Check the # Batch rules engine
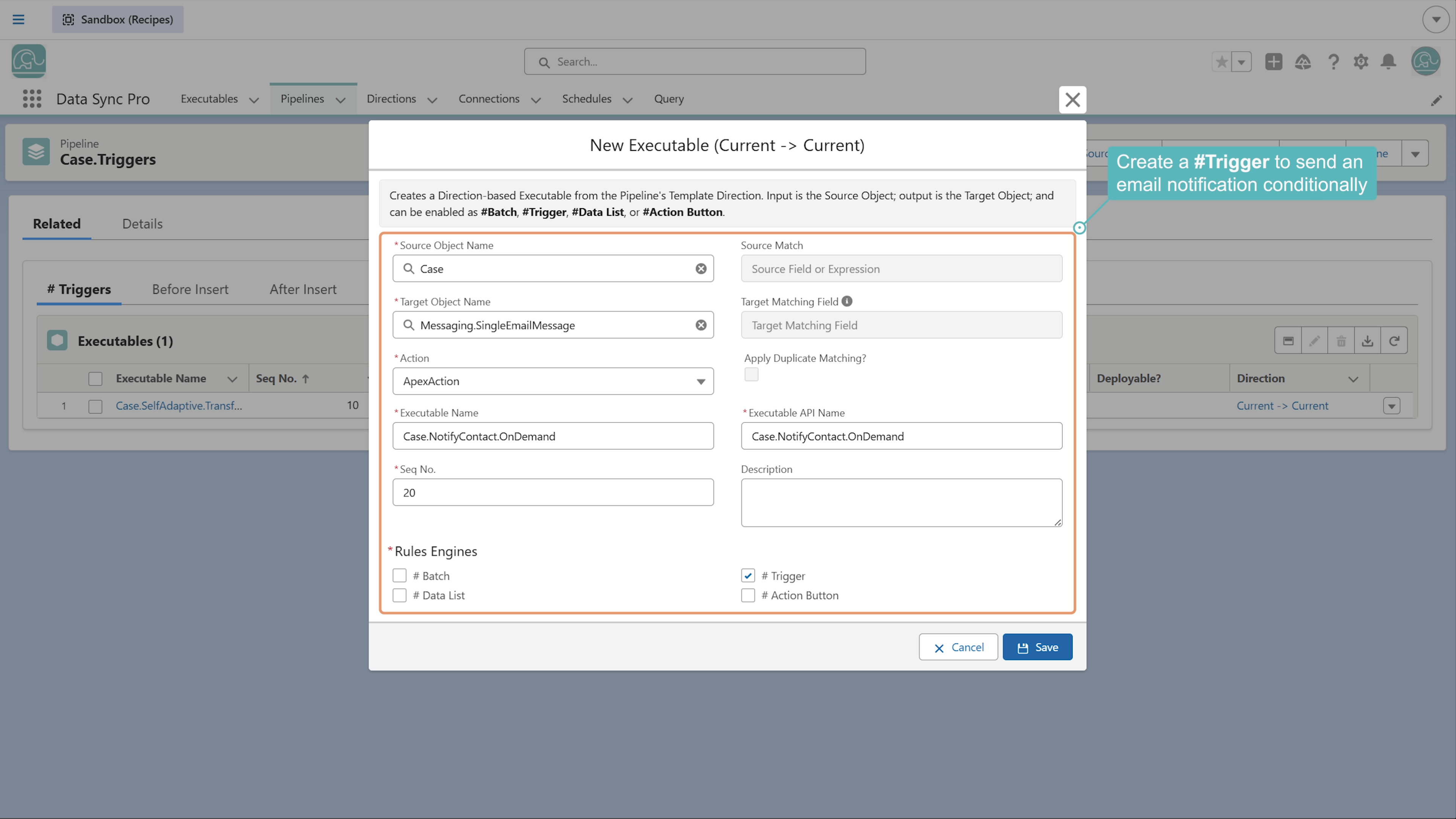Screen dimensions: 1456x819 [x=400, y=576]
